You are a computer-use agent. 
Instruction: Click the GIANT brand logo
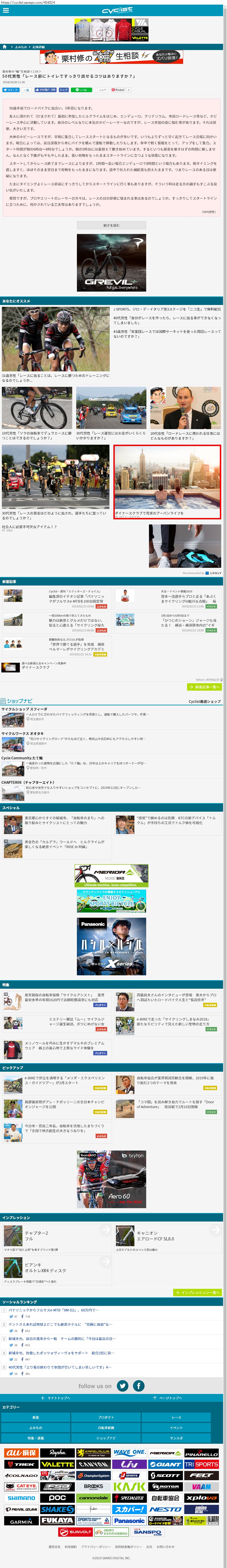coord(165,1464)
